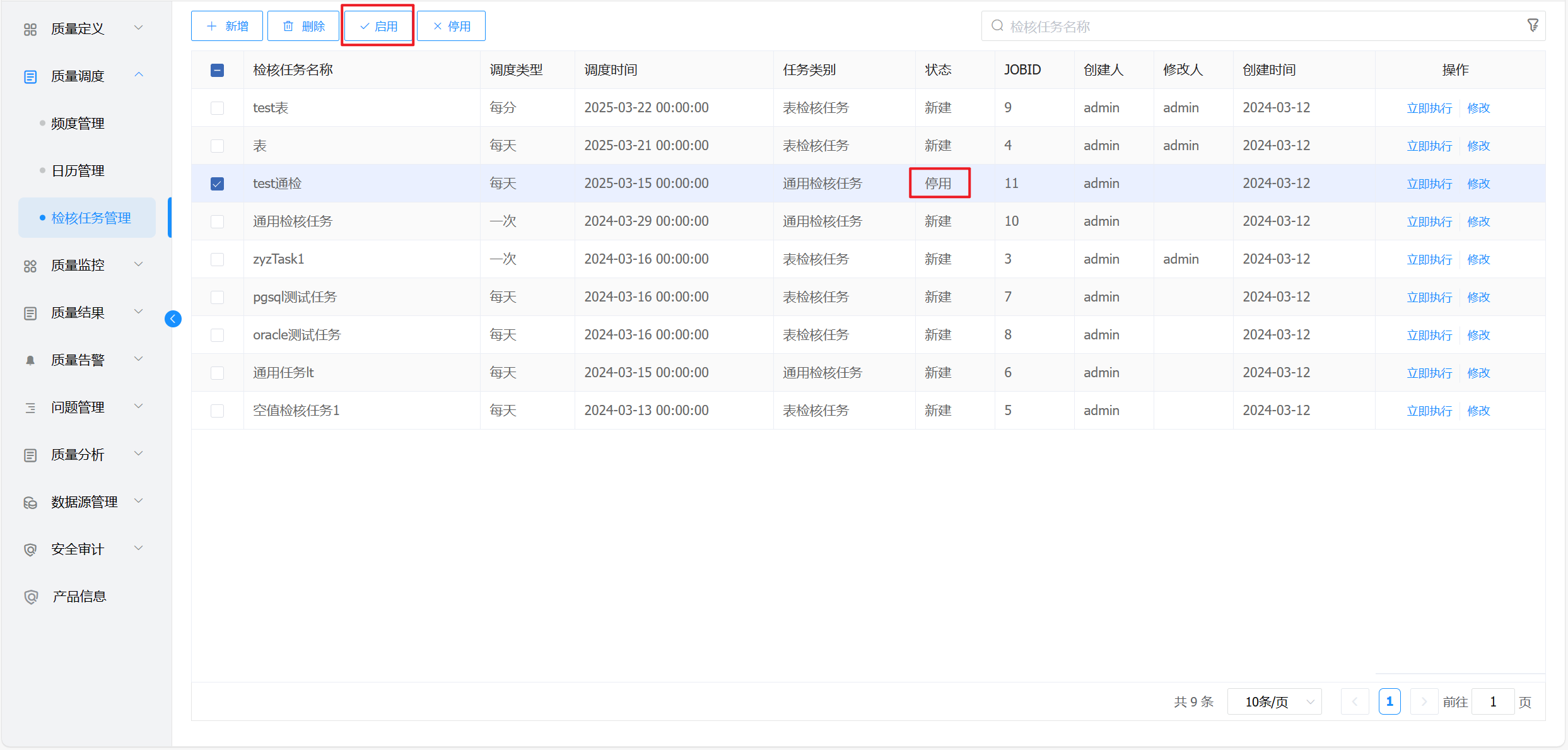
Task: Expand the 质量监控 menu chevron
Action: coord(139,264)
